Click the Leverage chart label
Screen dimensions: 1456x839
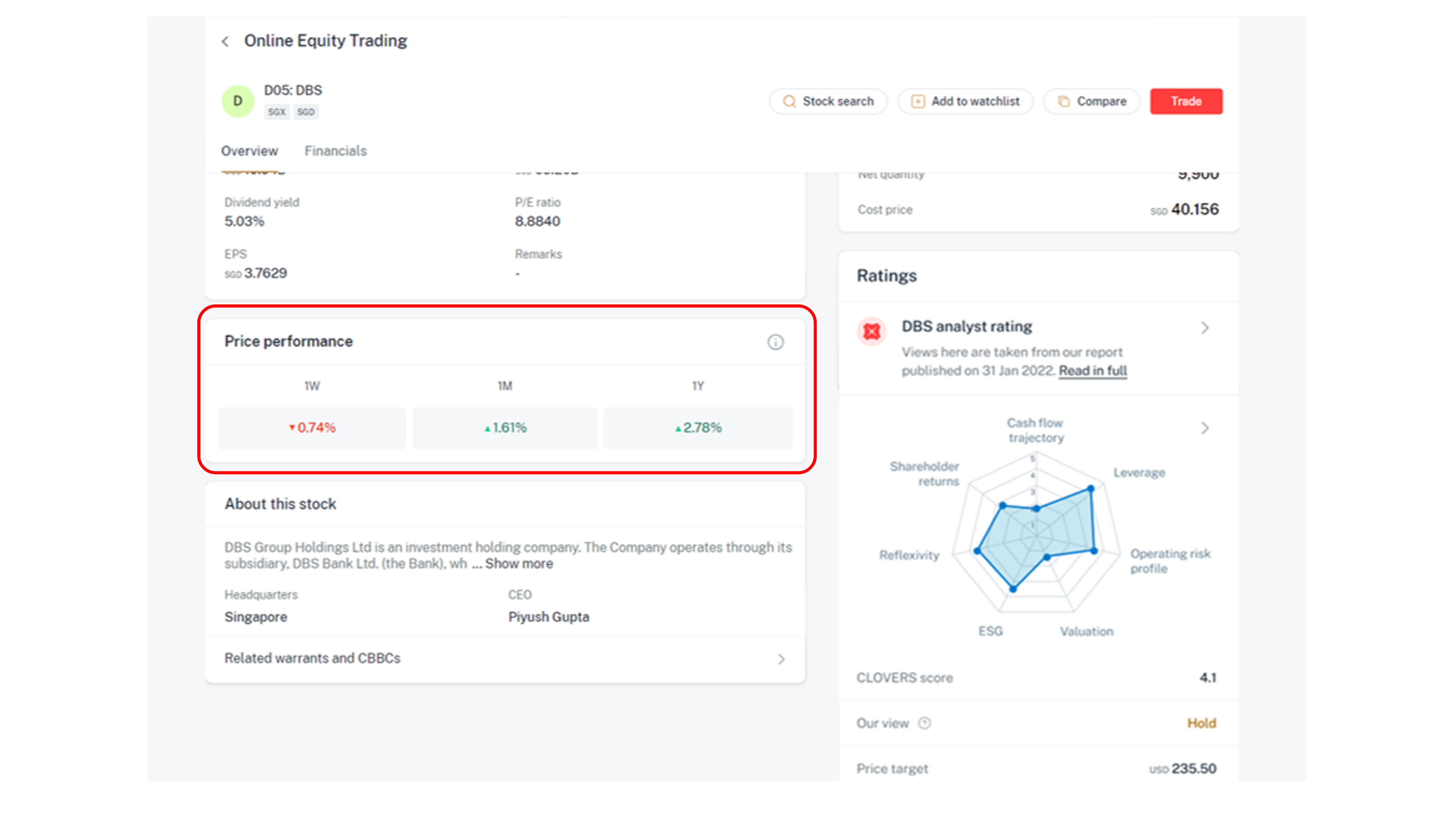coord(1139,473)
